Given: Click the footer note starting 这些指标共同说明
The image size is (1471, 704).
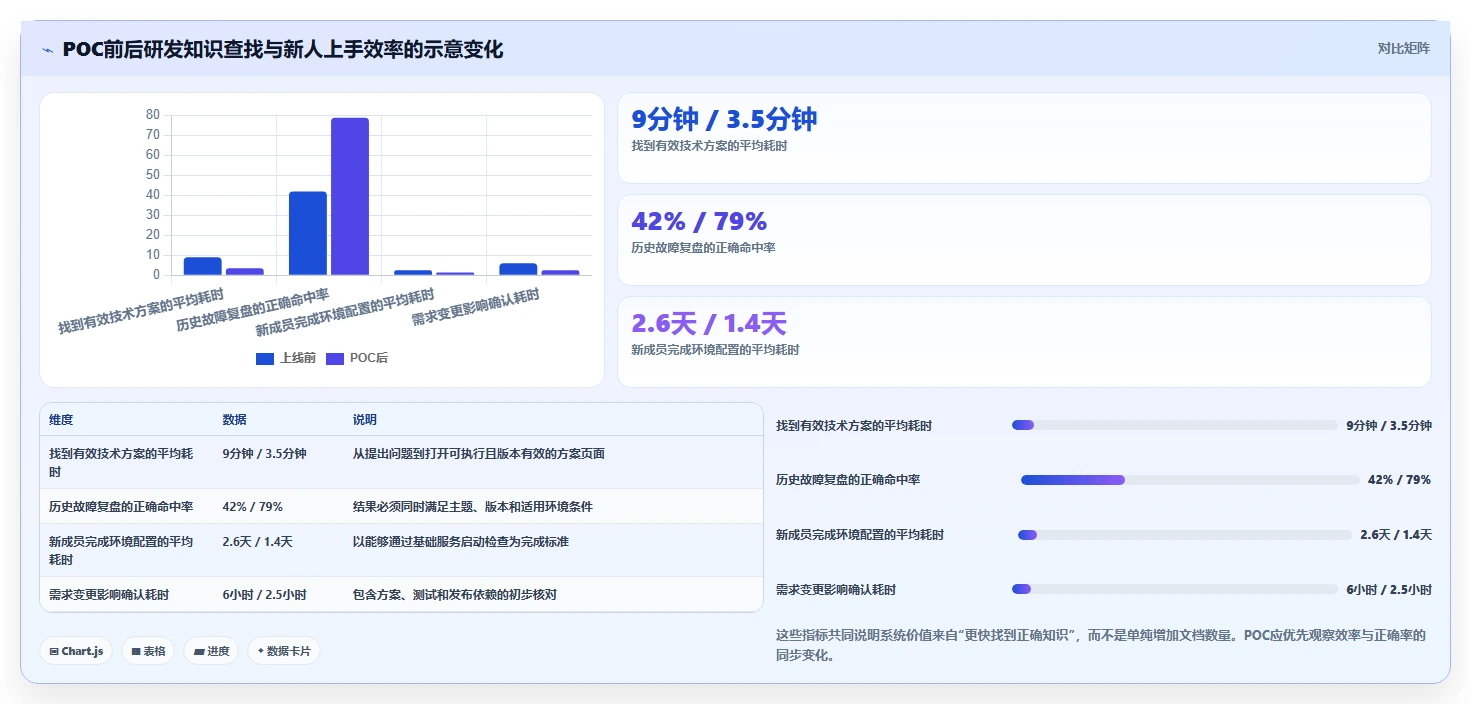Looking at the screenshot, I should click(x=1101, y=645).
